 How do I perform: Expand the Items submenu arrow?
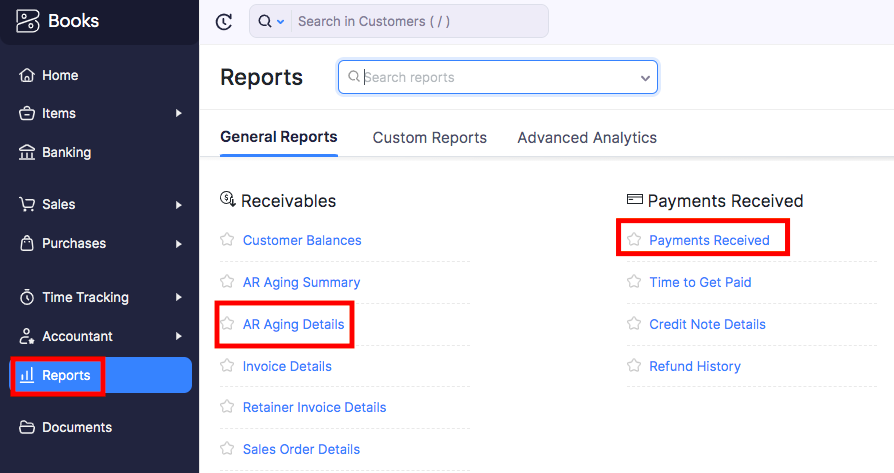(178, 113)
